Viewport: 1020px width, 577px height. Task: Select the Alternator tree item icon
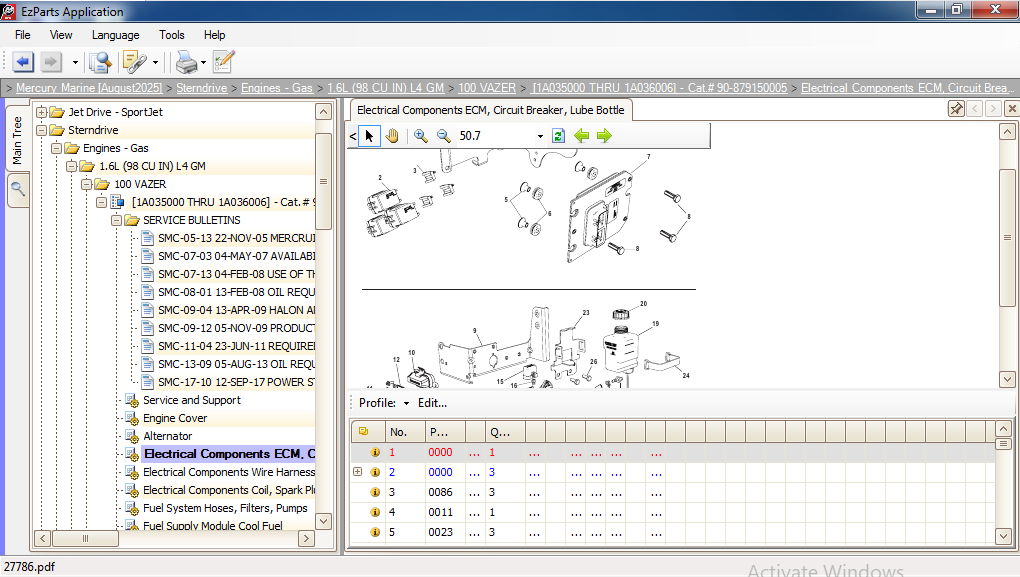(x=132, y=436)
